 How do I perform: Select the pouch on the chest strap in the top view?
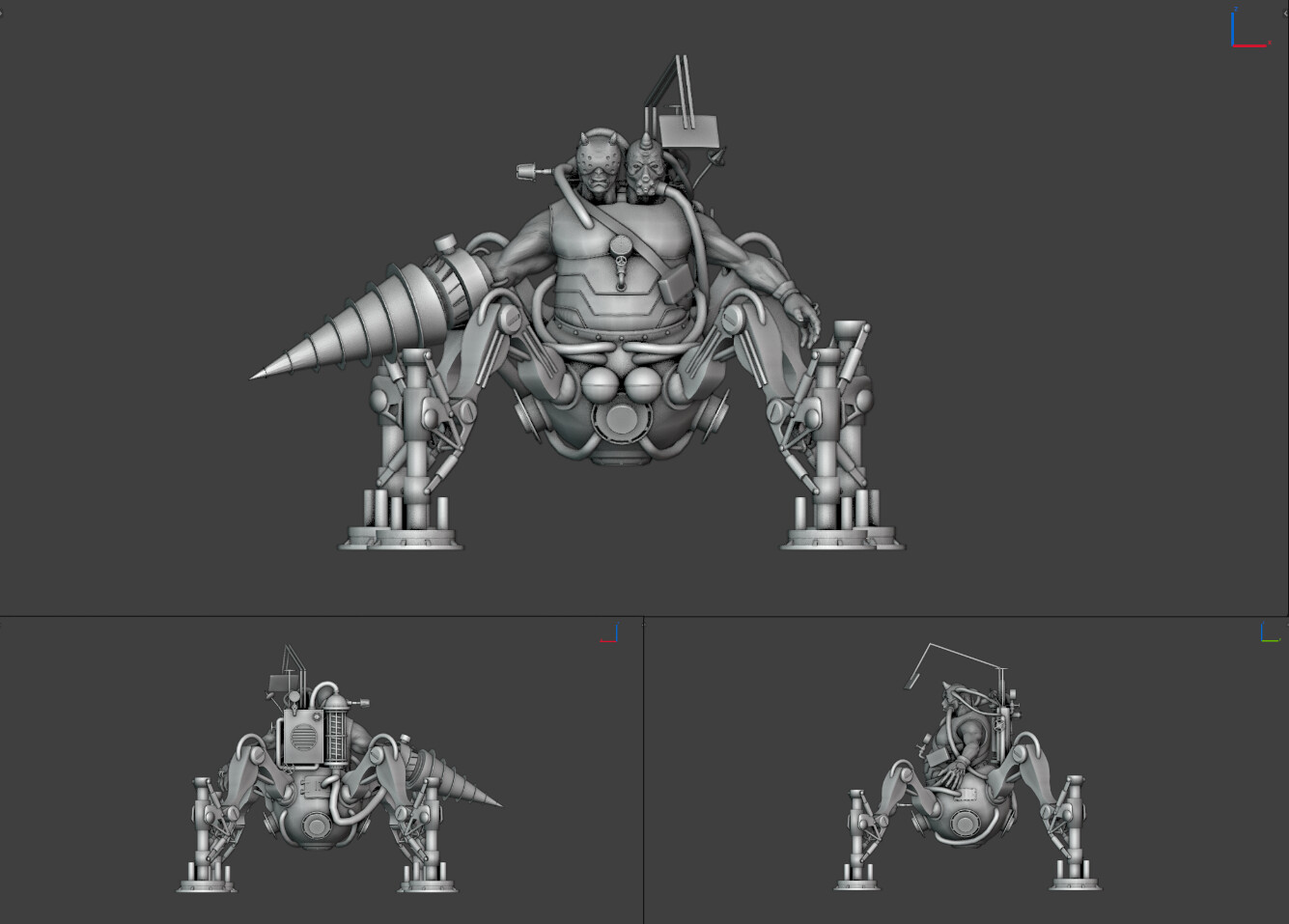(674, 283)
